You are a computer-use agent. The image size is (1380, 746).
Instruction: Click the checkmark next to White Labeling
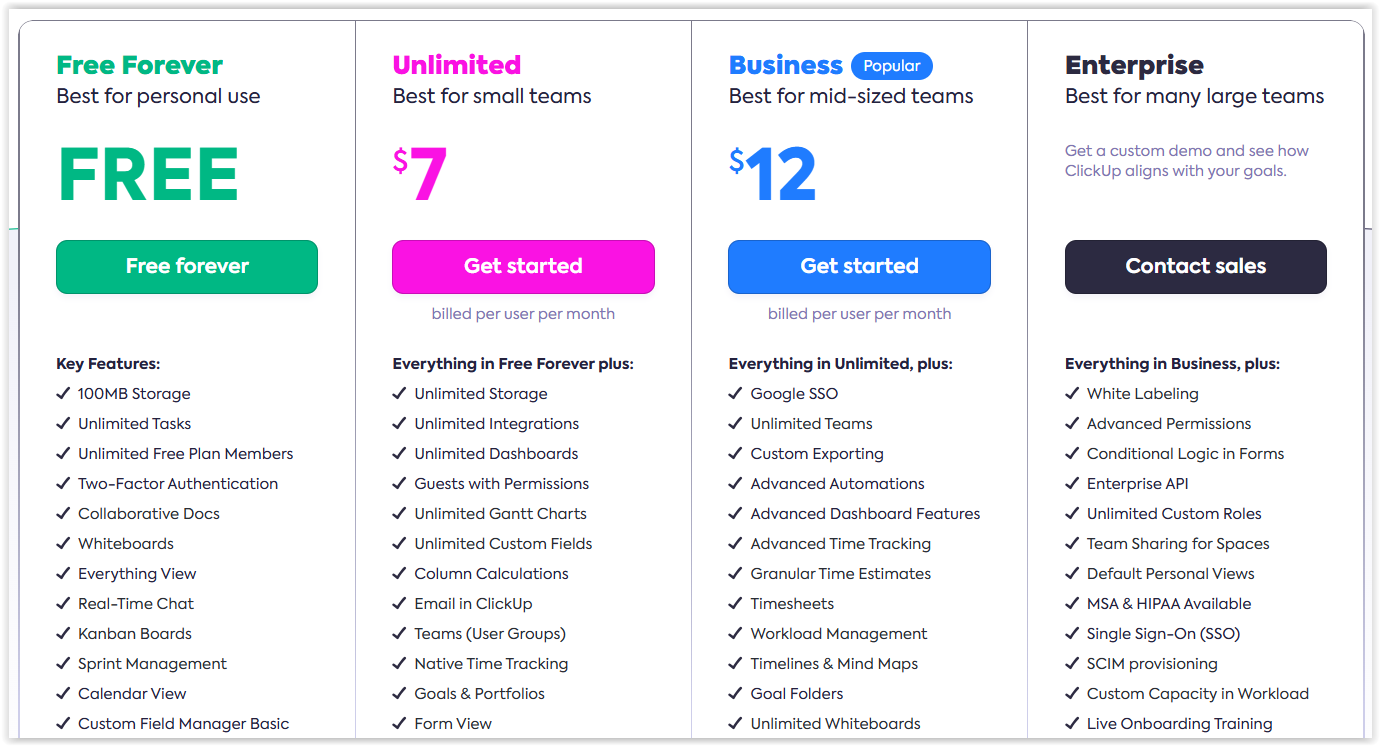tap(1071, 393)
